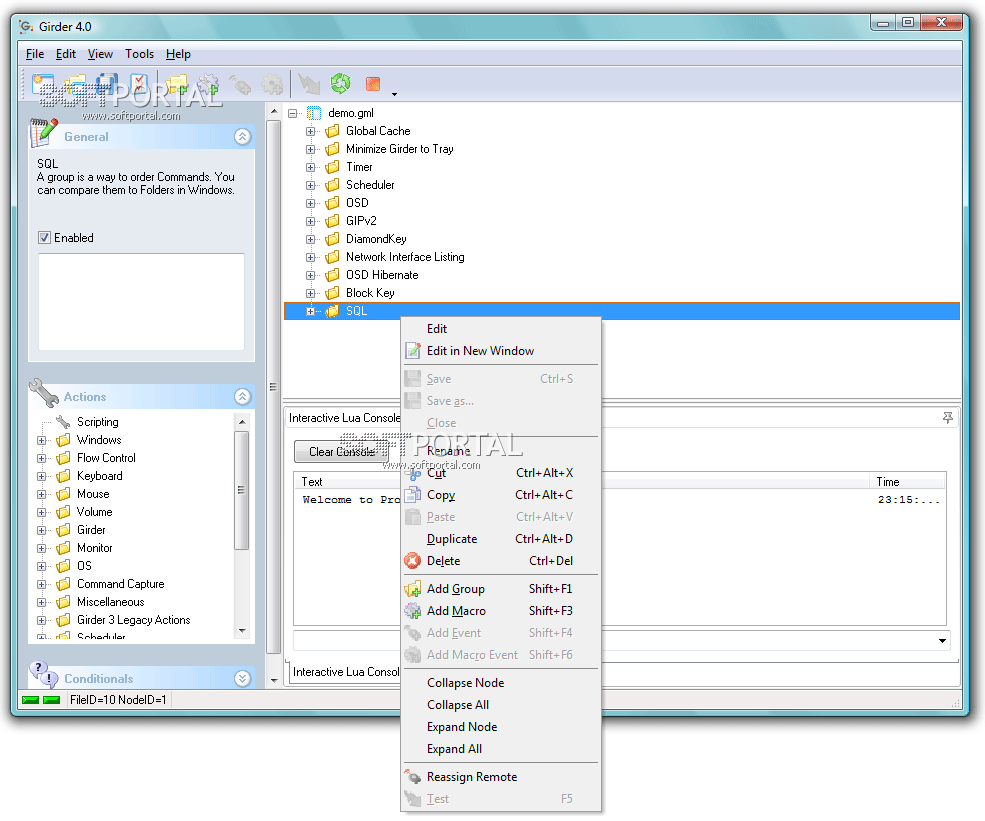Expand the Keyboard actions folder
This screenshot has height=821, width=985.
click(41, 476)
